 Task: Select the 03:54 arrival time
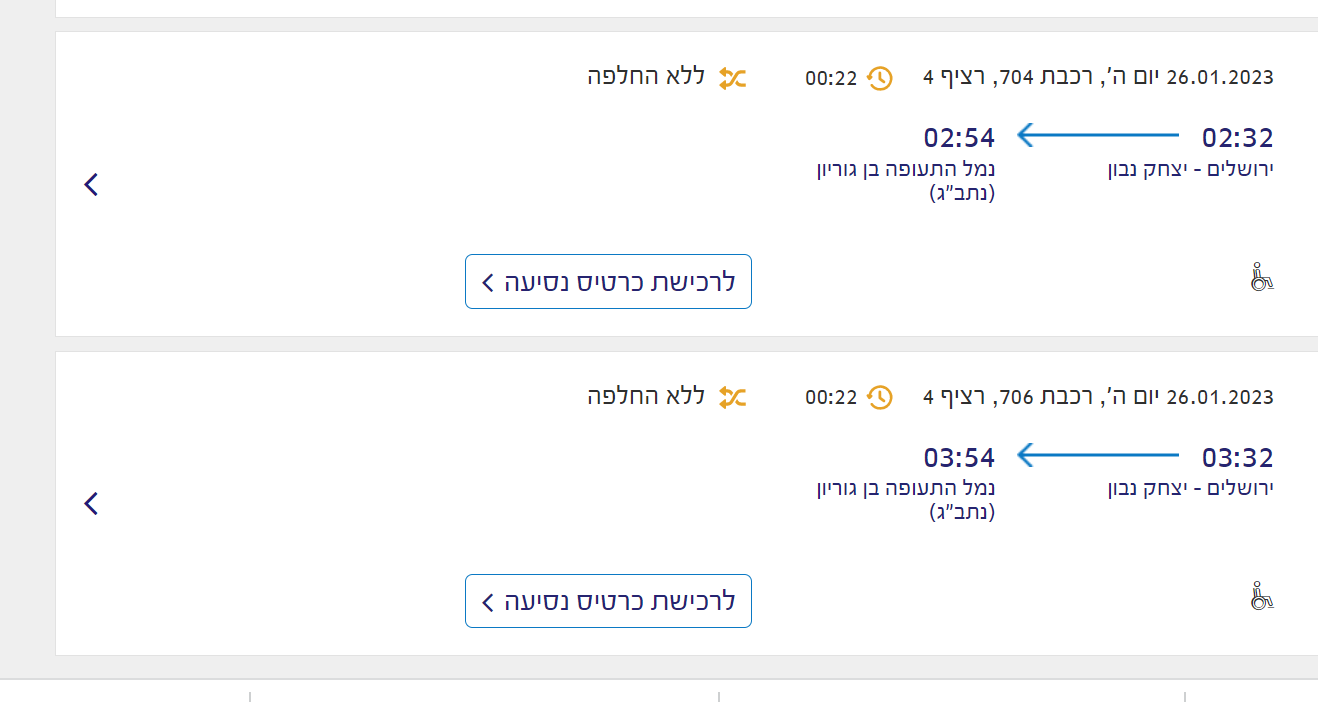959,458
